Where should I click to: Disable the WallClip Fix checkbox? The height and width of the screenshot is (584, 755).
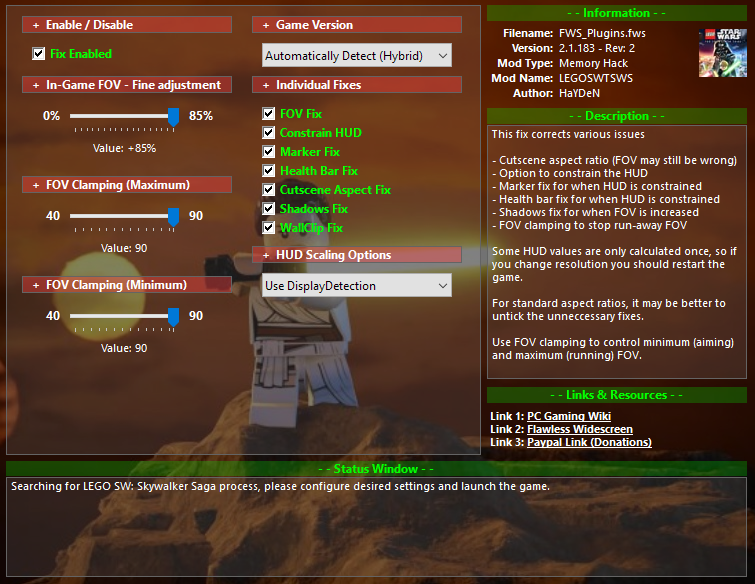(x=269, y=228)
